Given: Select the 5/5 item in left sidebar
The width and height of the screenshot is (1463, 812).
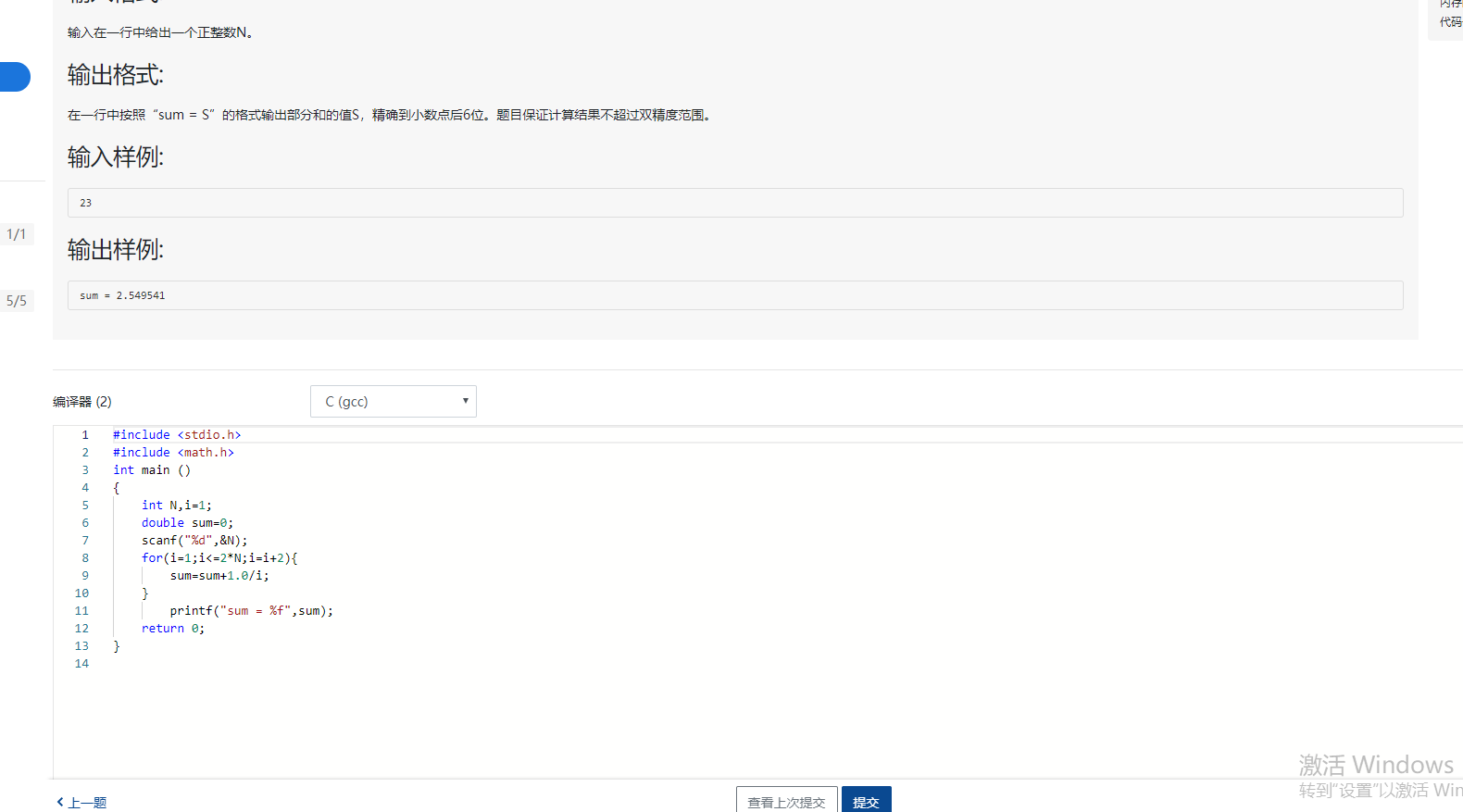Looking at the screenshot, I should pos(17,301).
